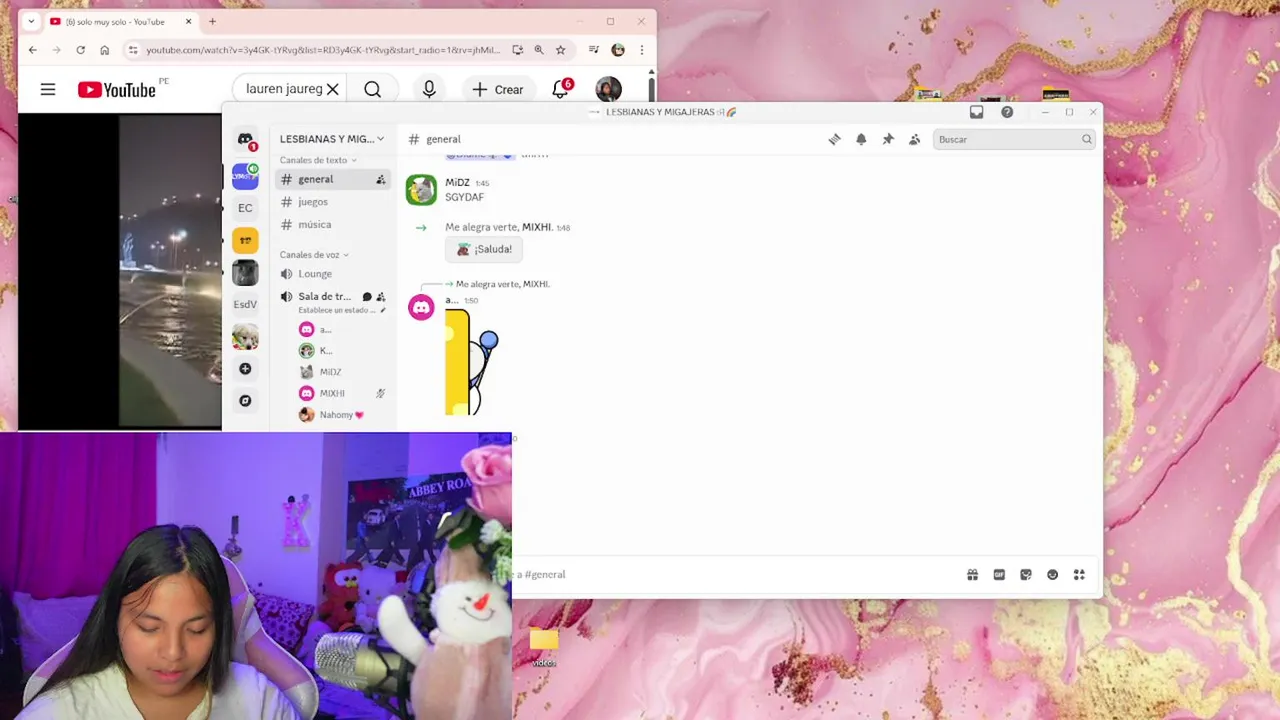Open the EC server in Discord sidebar
The height and width of the screenshot is (720, 1280).
(x=245, y=208)
